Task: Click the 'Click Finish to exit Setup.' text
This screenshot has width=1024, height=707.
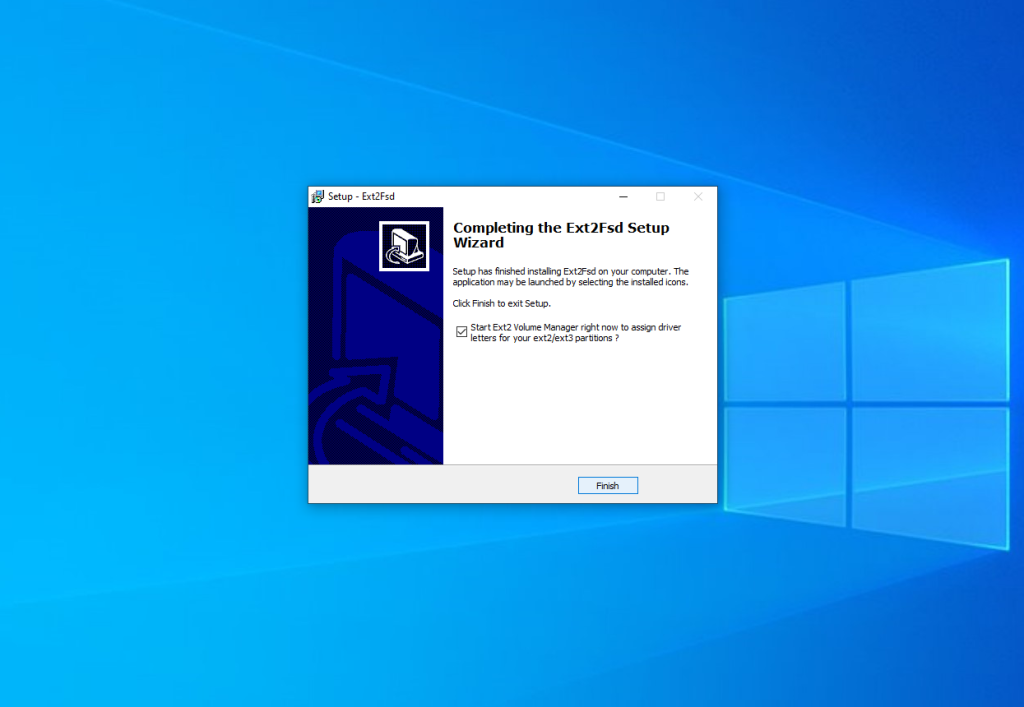Action: pyautogui.click(x=501, y=303)
